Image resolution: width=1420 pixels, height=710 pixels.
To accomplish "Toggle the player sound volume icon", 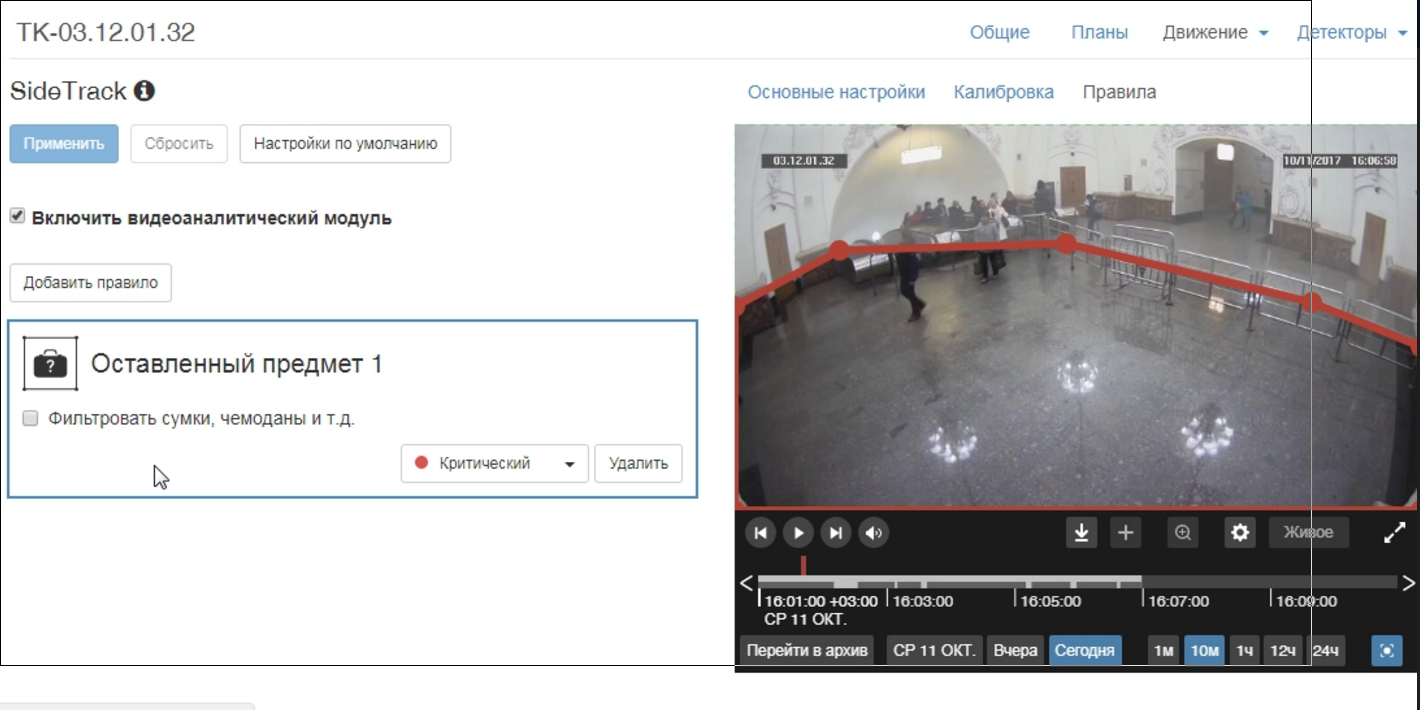I will point(874,533).
